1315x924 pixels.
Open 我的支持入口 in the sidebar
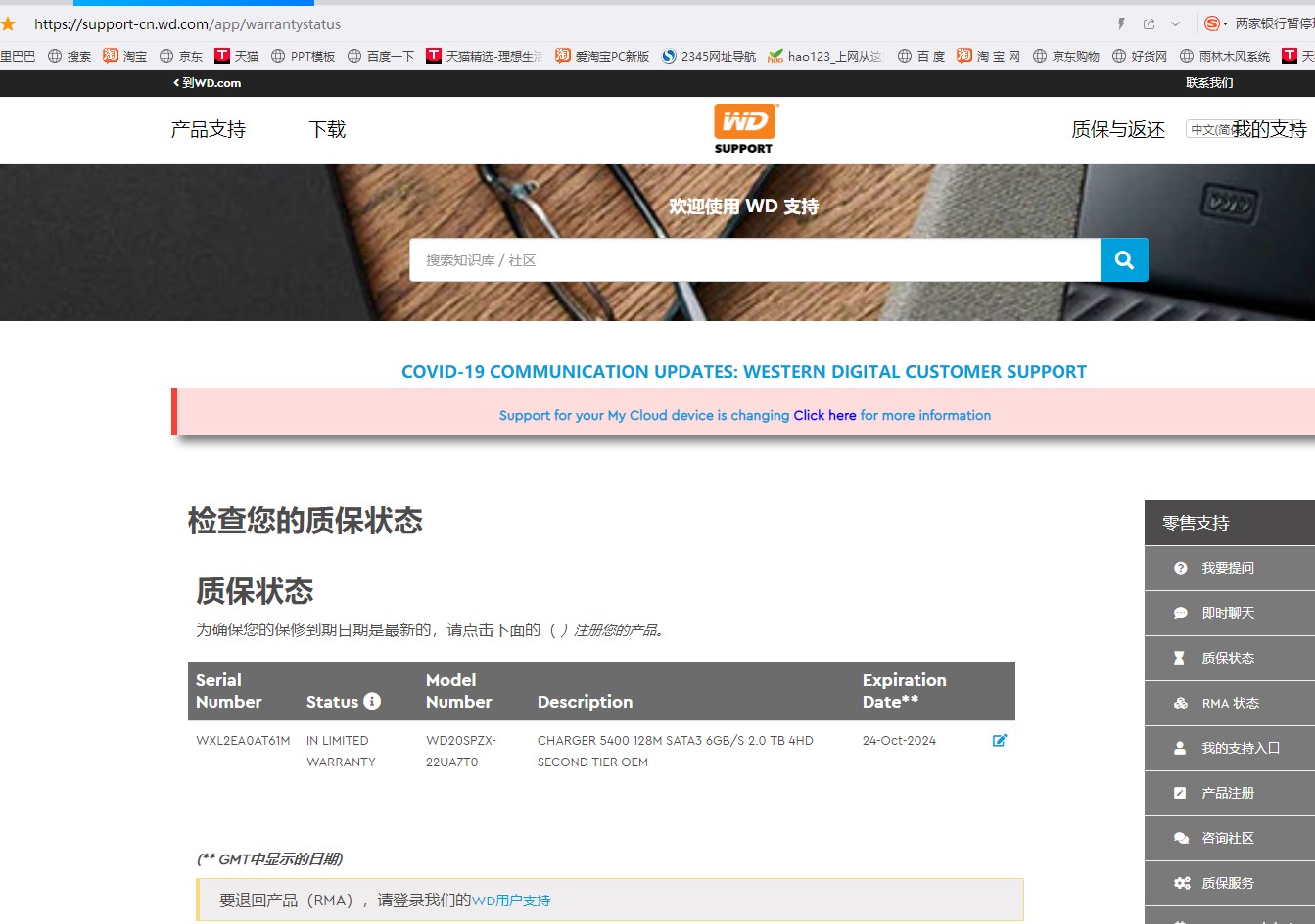coord(1230,748)
